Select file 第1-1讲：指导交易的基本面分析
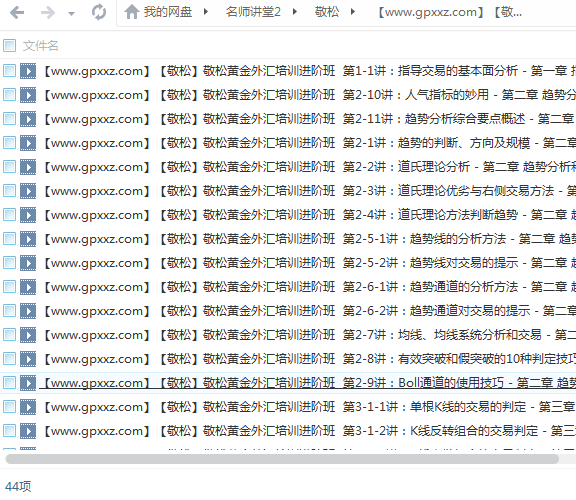 point(309,71)
